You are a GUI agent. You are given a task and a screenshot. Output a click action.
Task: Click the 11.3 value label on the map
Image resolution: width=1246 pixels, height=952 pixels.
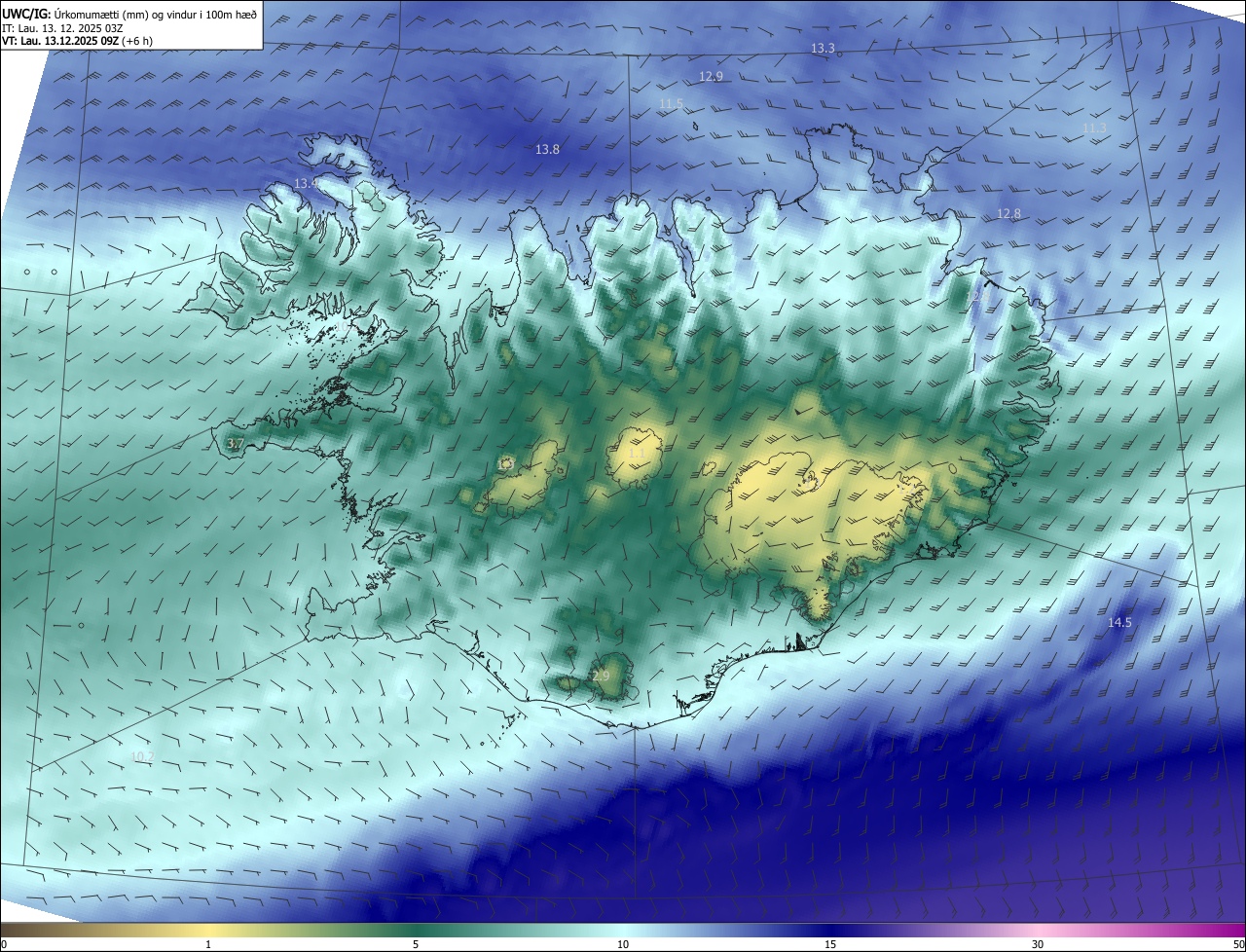pos(1094,128)
